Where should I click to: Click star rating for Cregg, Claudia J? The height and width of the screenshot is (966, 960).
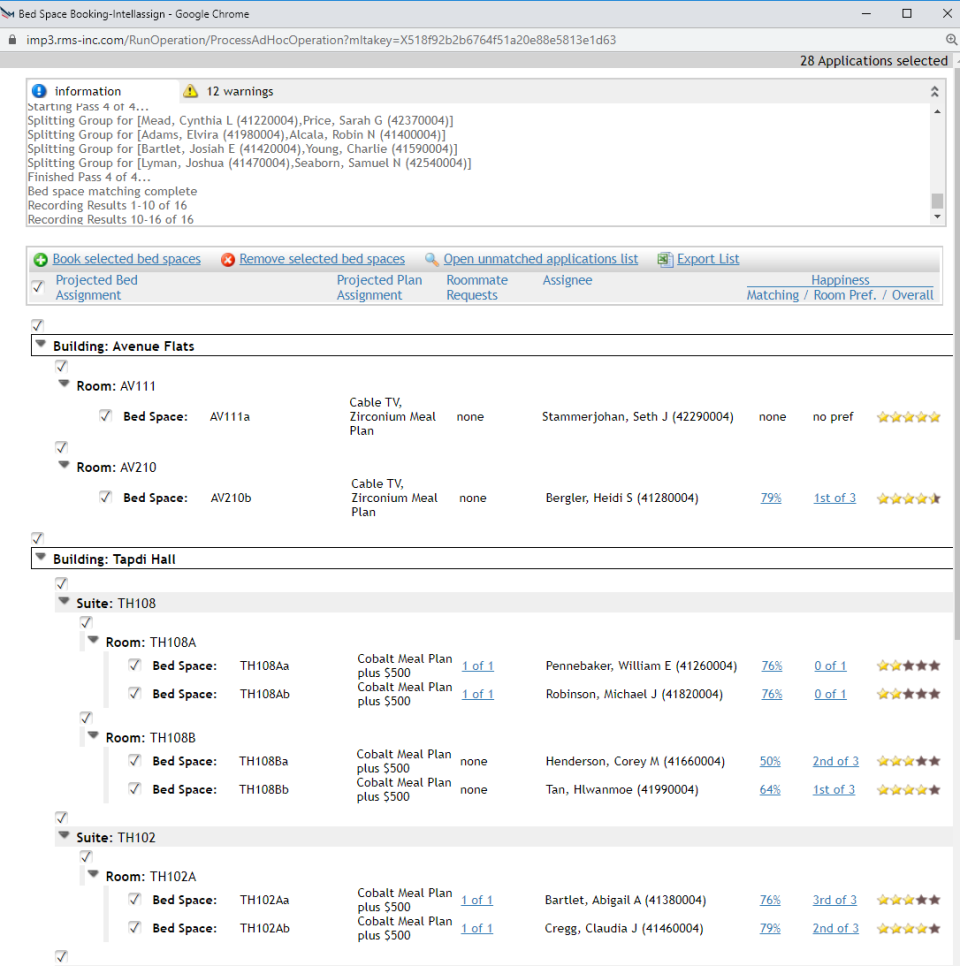[x=909, y=928]
